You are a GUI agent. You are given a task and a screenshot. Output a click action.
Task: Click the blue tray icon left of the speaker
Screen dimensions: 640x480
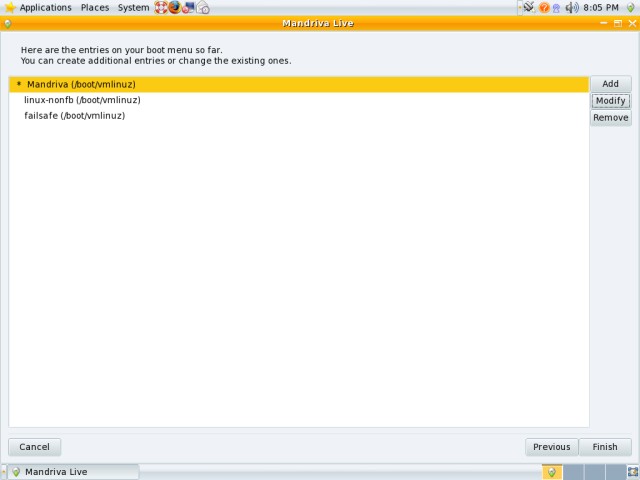(556, 8)
